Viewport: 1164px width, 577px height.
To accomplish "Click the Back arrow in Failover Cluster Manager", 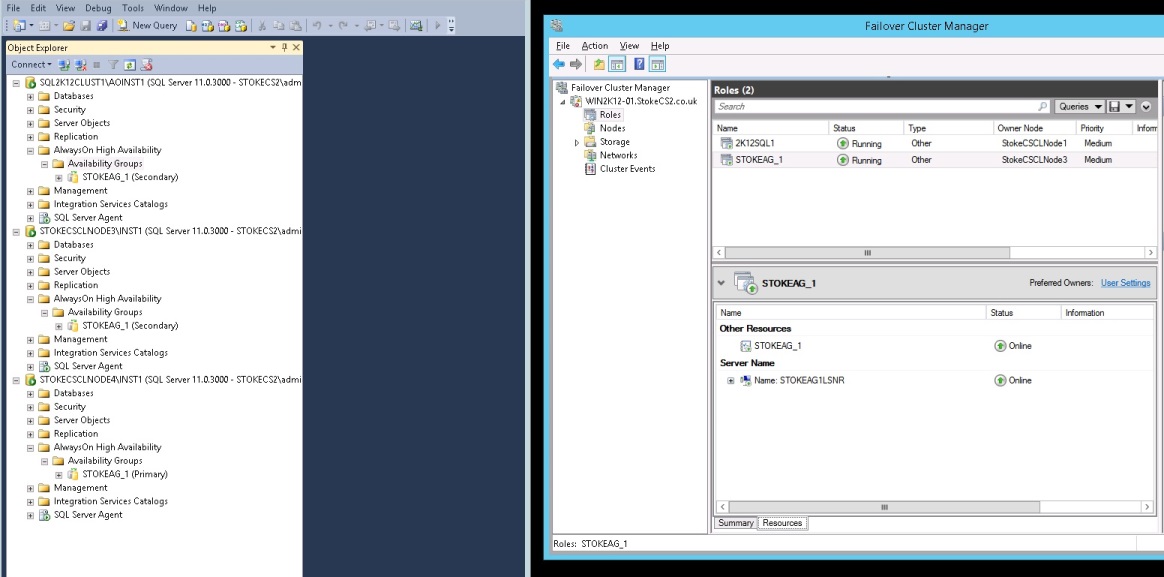I will pos(559,64).
